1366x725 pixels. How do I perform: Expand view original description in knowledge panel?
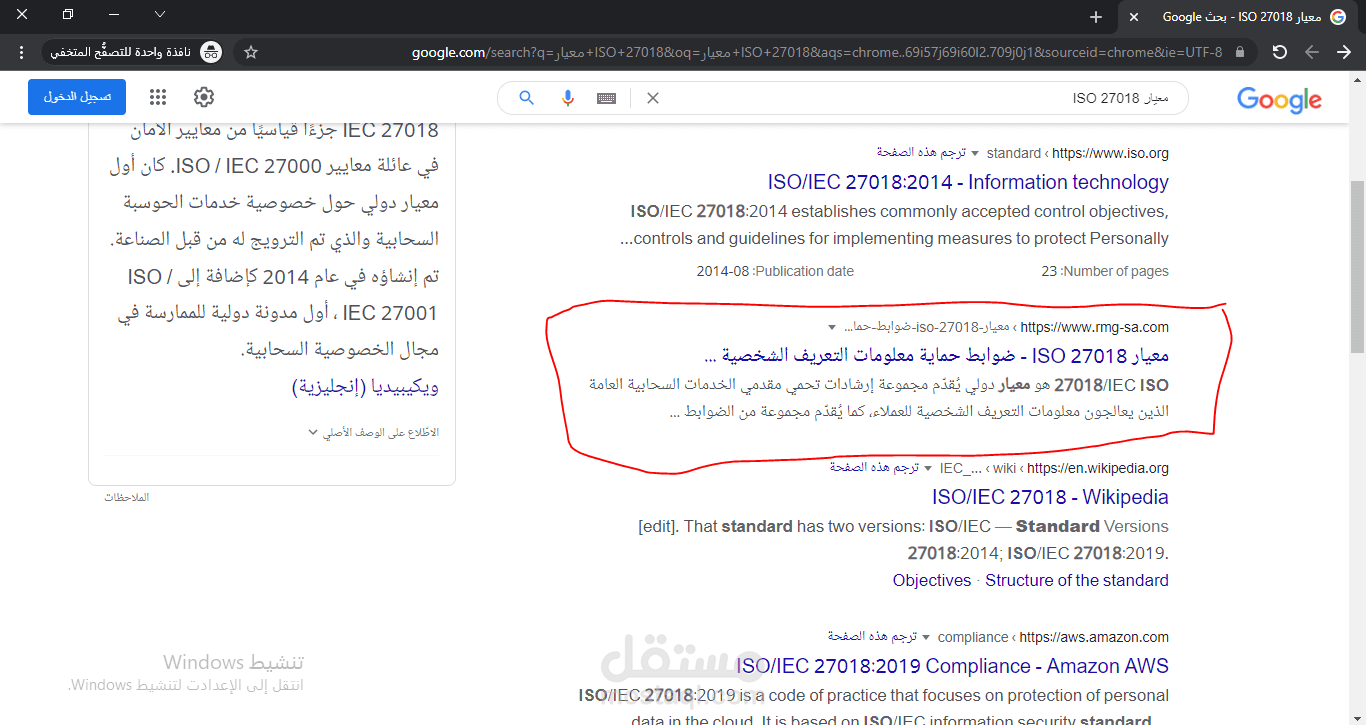pyautogui.click(x=373, y=433)
